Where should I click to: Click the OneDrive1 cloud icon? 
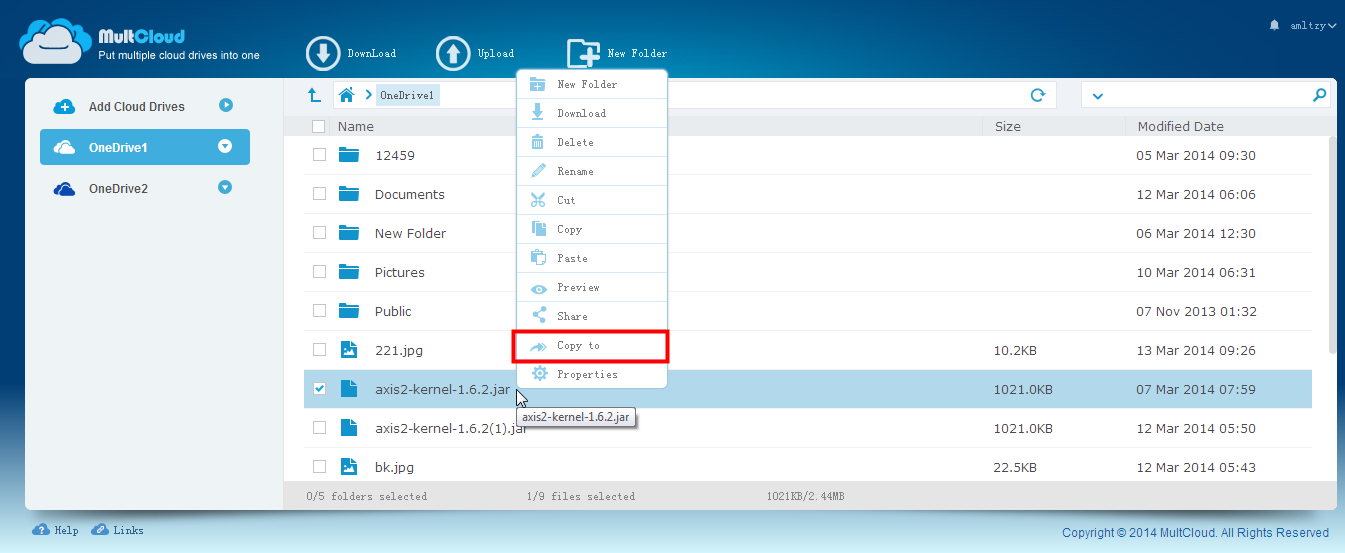[x=64, y=147]
